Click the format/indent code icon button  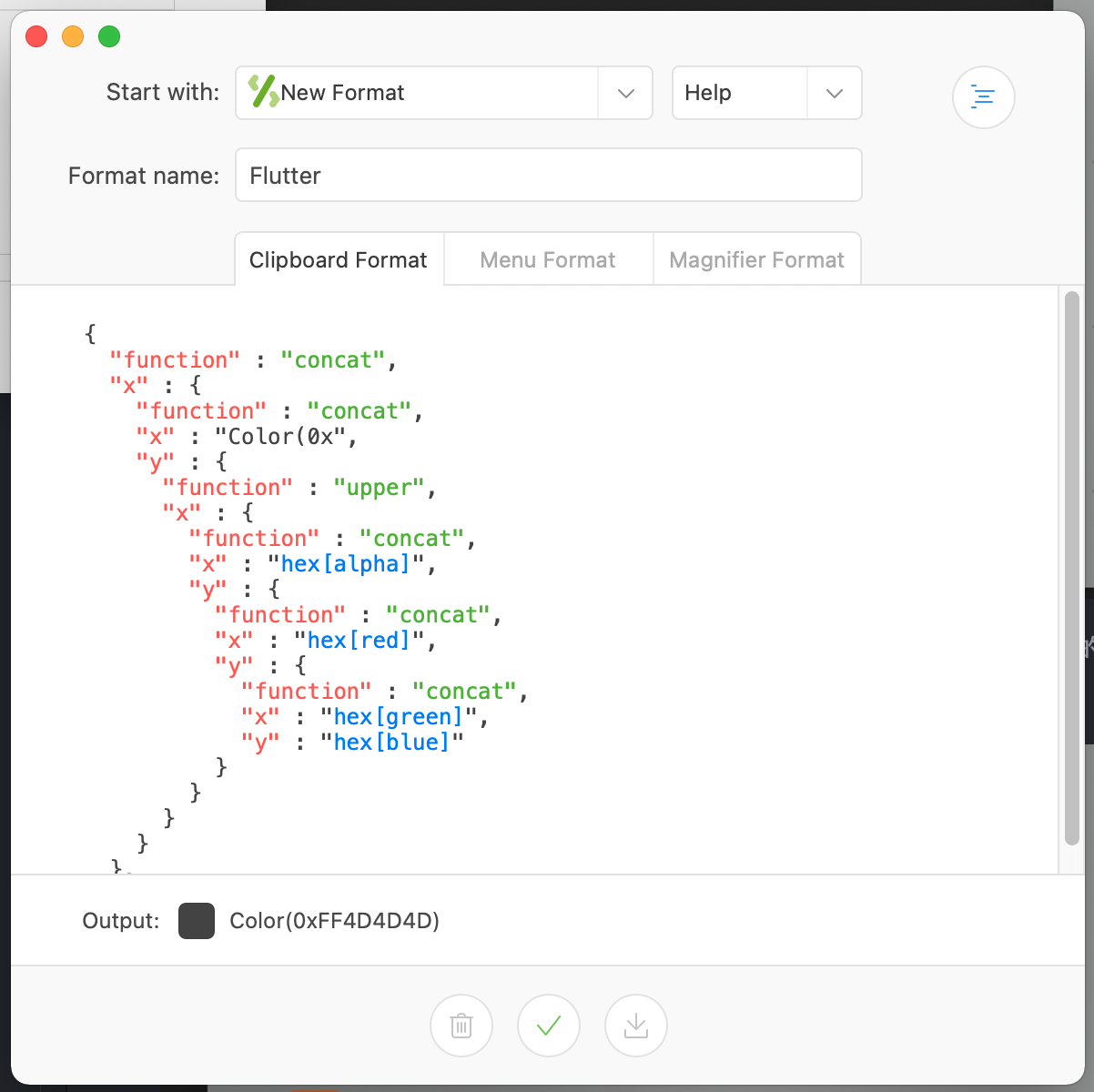pyautogui.click(x=983, y=96)
